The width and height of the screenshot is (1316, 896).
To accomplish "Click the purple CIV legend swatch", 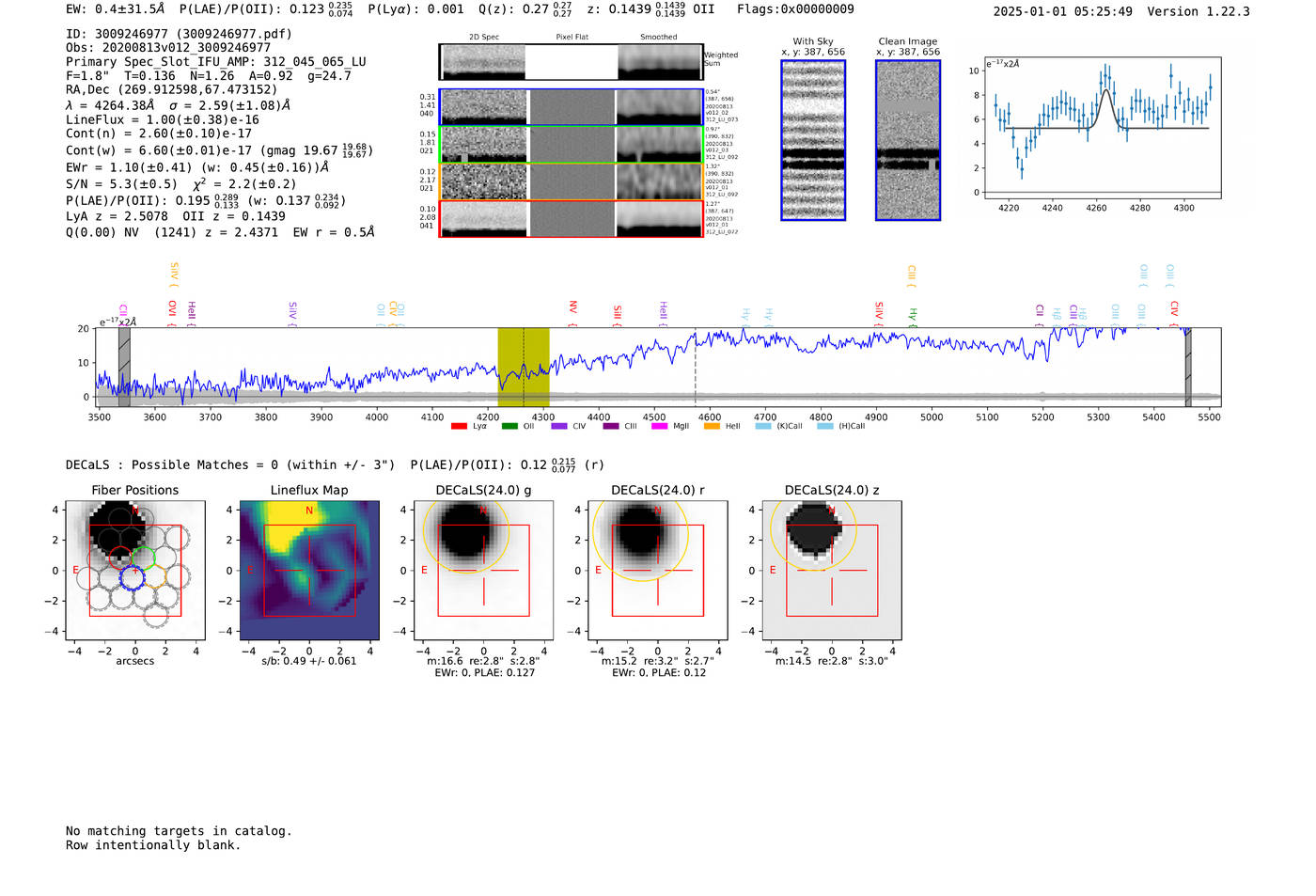I will 559,426.
